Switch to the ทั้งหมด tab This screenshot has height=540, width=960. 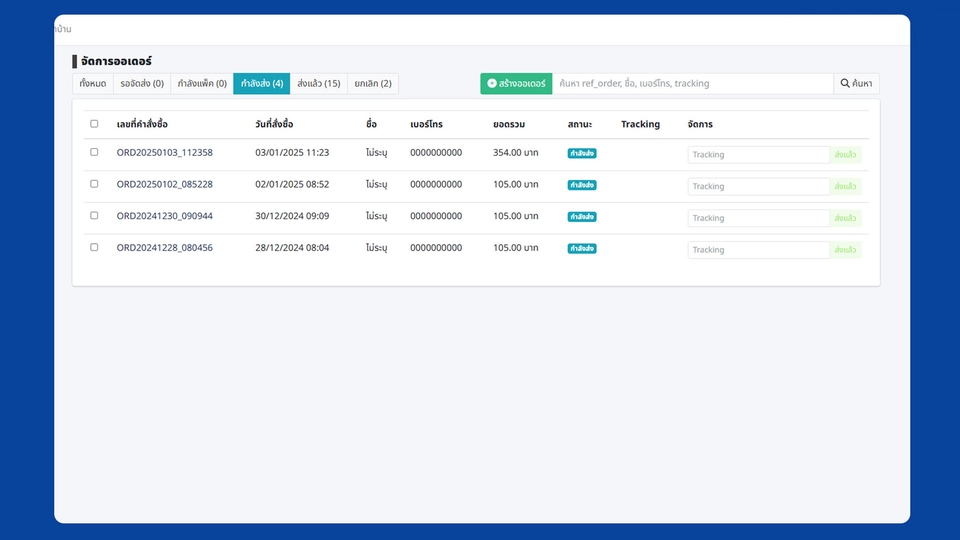(93, 83)
